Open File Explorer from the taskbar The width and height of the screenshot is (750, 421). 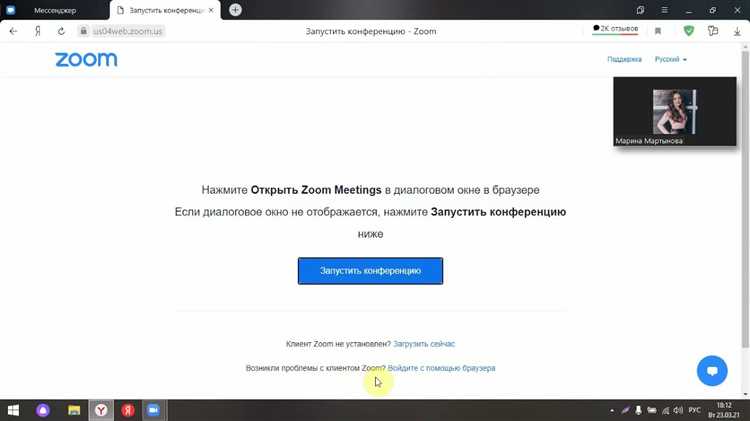coord(74,410)
